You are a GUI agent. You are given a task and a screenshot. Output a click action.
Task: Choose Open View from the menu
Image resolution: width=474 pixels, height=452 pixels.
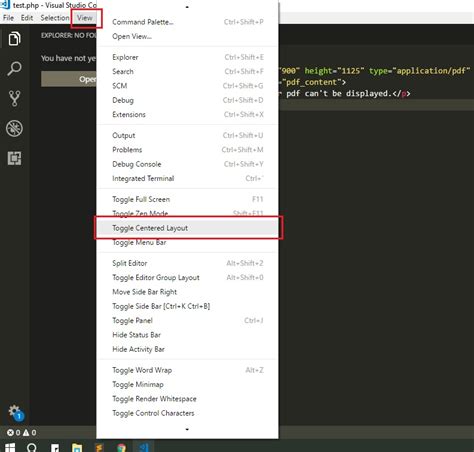coord(187,36)
